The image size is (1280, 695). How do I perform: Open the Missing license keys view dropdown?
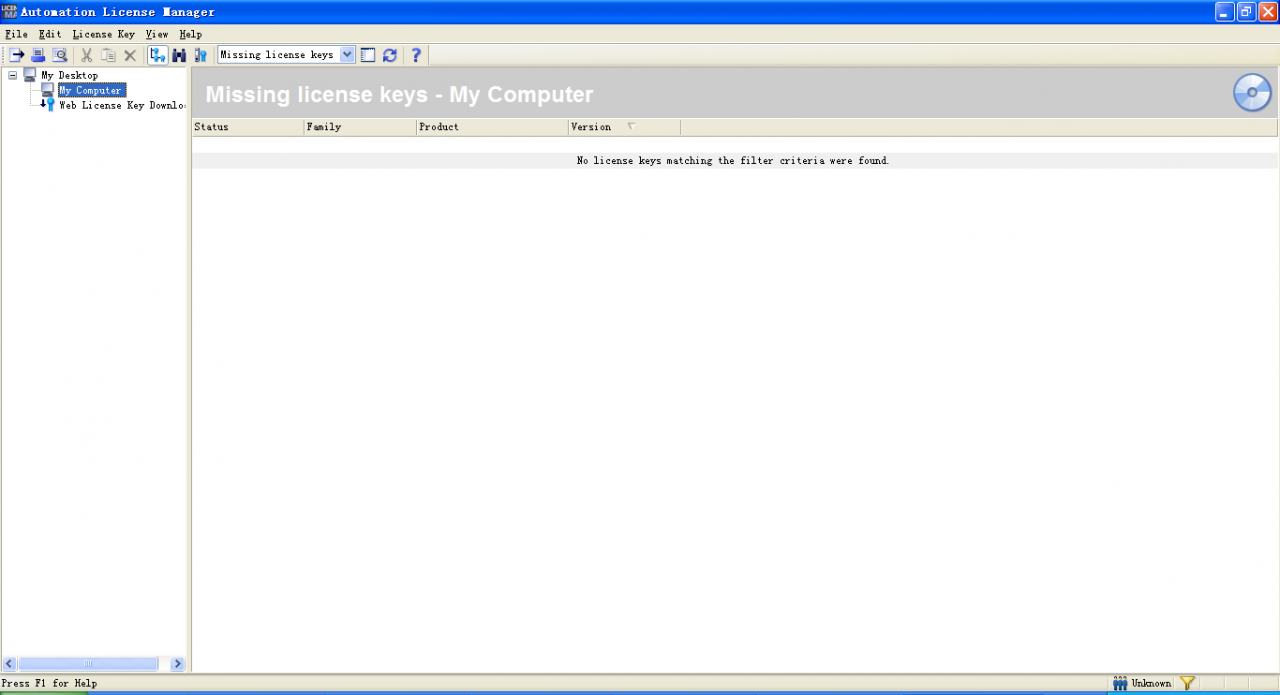click(x=347, y=55)
